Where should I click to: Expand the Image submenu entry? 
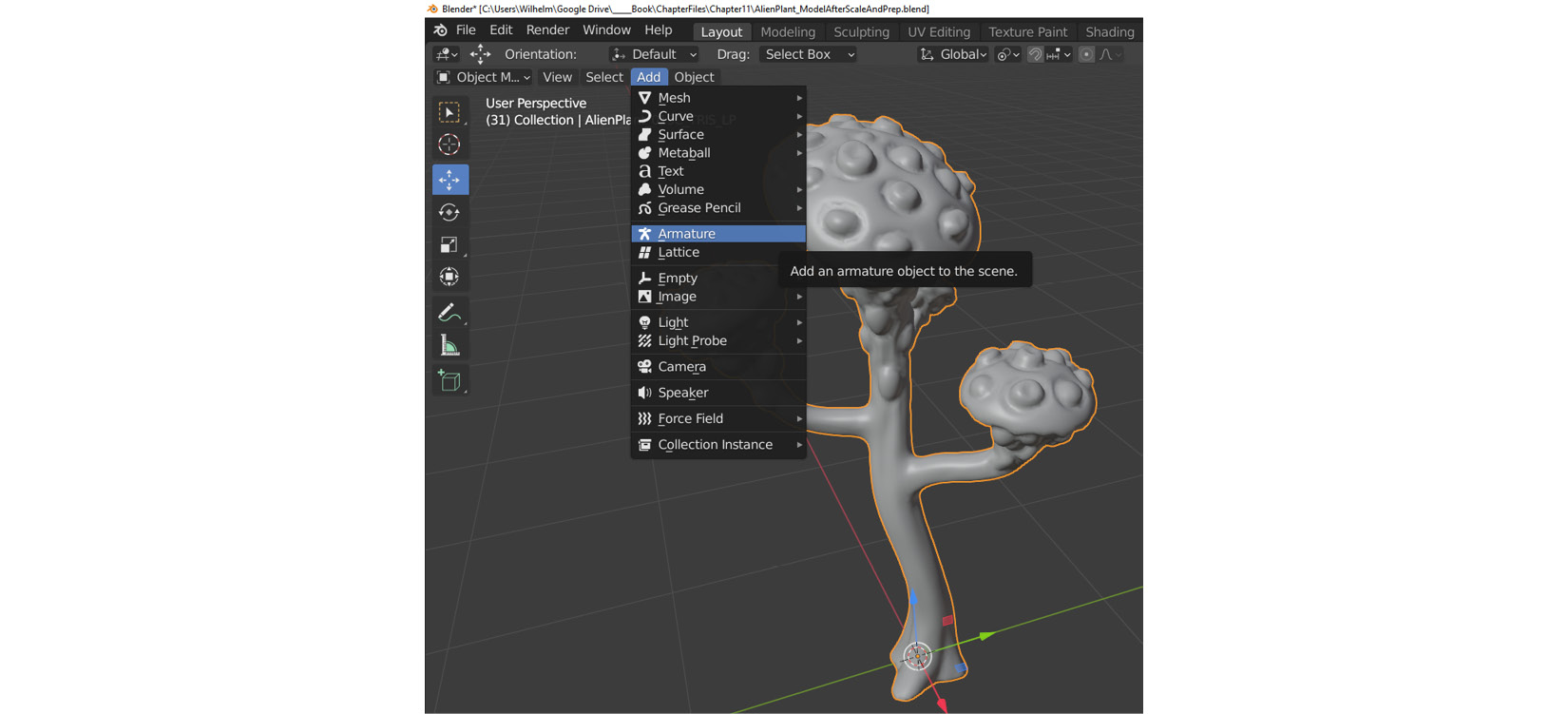[718, 297]
